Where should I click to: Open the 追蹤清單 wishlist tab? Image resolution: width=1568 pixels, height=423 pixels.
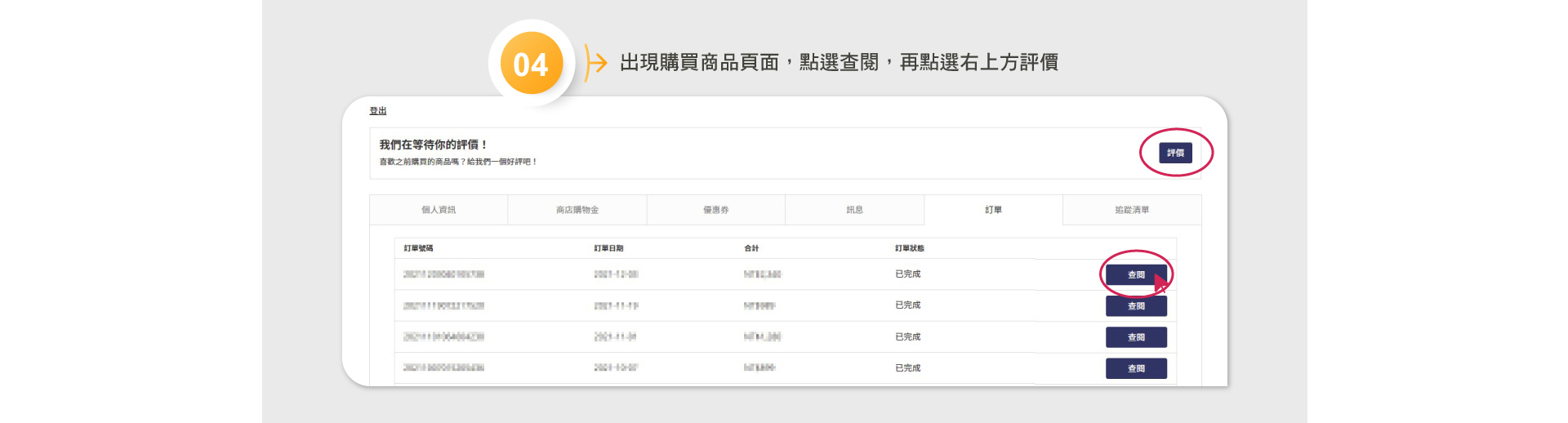pyautogui.click(x=1132, y=210)
